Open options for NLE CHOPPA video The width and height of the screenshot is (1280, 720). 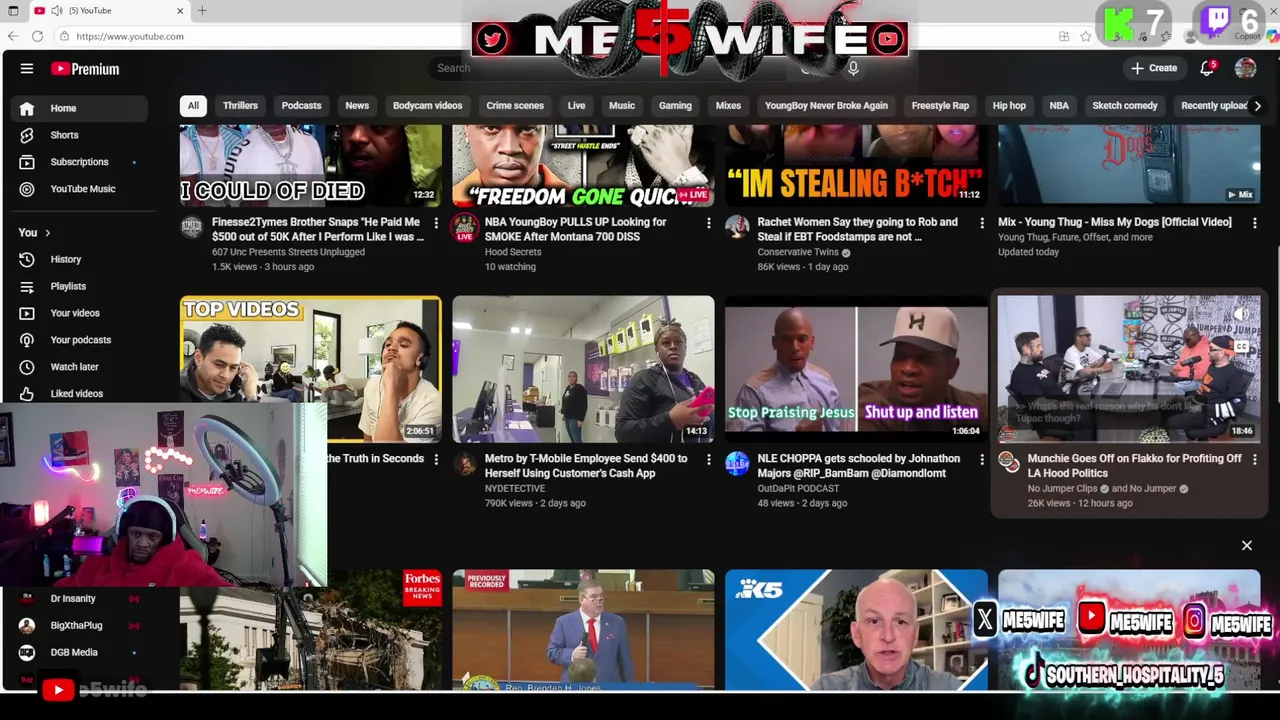pyautogui.click(x=981, y=459)
